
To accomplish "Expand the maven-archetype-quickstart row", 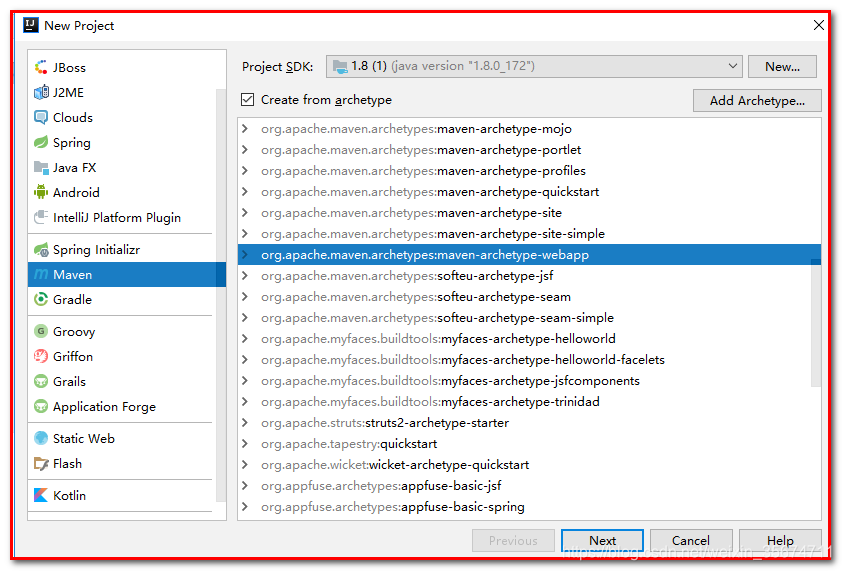I will [x=245, y=192].
